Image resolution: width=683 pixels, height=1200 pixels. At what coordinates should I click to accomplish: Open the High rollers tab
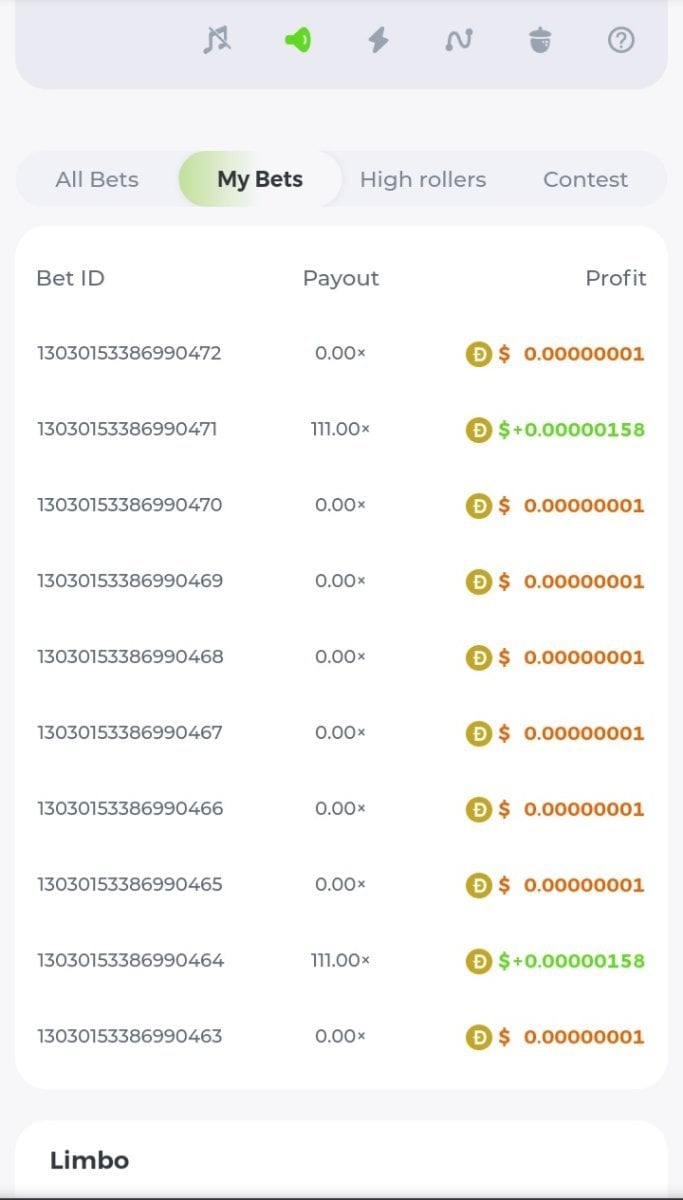[x=423, y=180]
